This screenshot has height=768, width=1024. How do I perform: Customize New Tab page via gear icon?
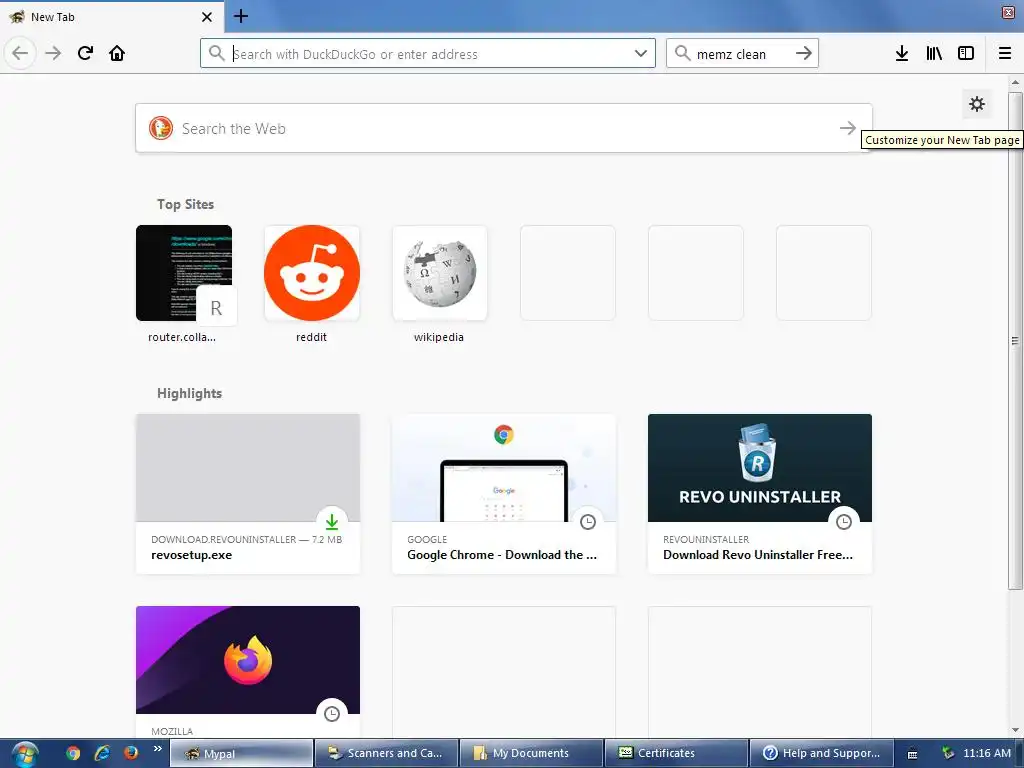click(x=977, y=104)
